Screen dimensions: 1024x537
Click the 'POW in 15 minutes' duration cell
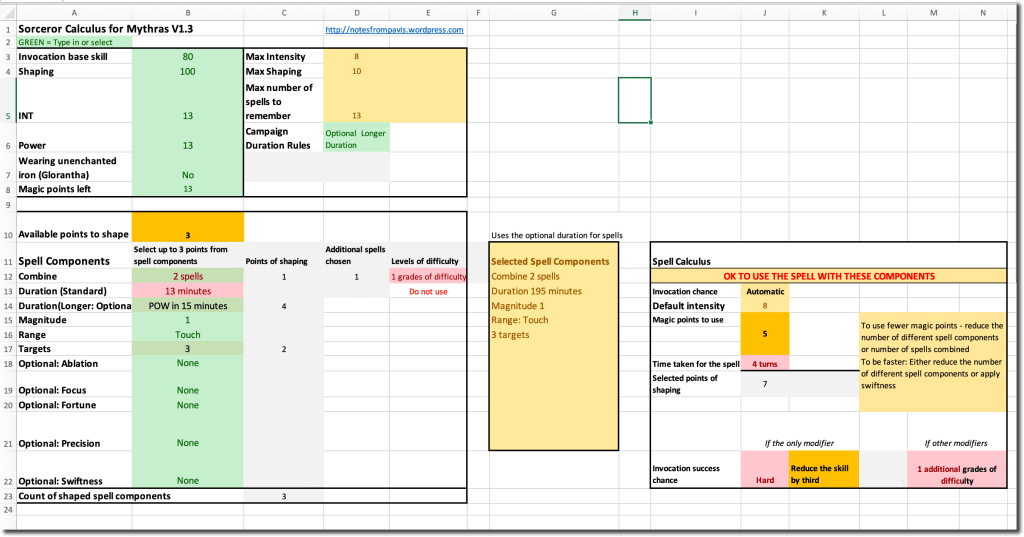coord(188,306)
